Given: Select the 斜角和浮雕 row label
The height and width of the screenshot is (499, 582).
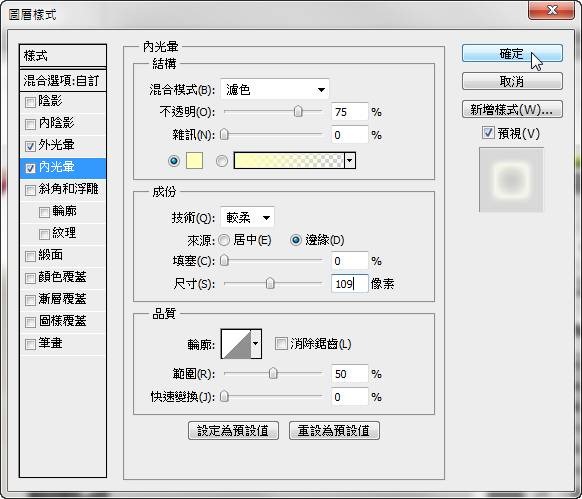Looking at the screenshot, I should (69, 189).
